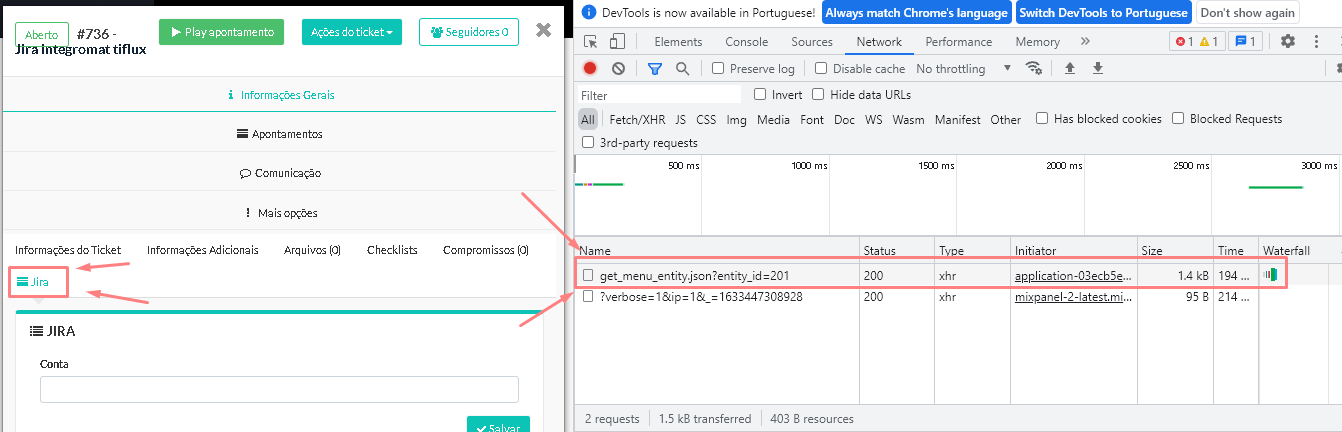Screen dimensions: 1342x432
Task: Click Switch DevTools to Portuguese
Action: tap(1104, 13)
